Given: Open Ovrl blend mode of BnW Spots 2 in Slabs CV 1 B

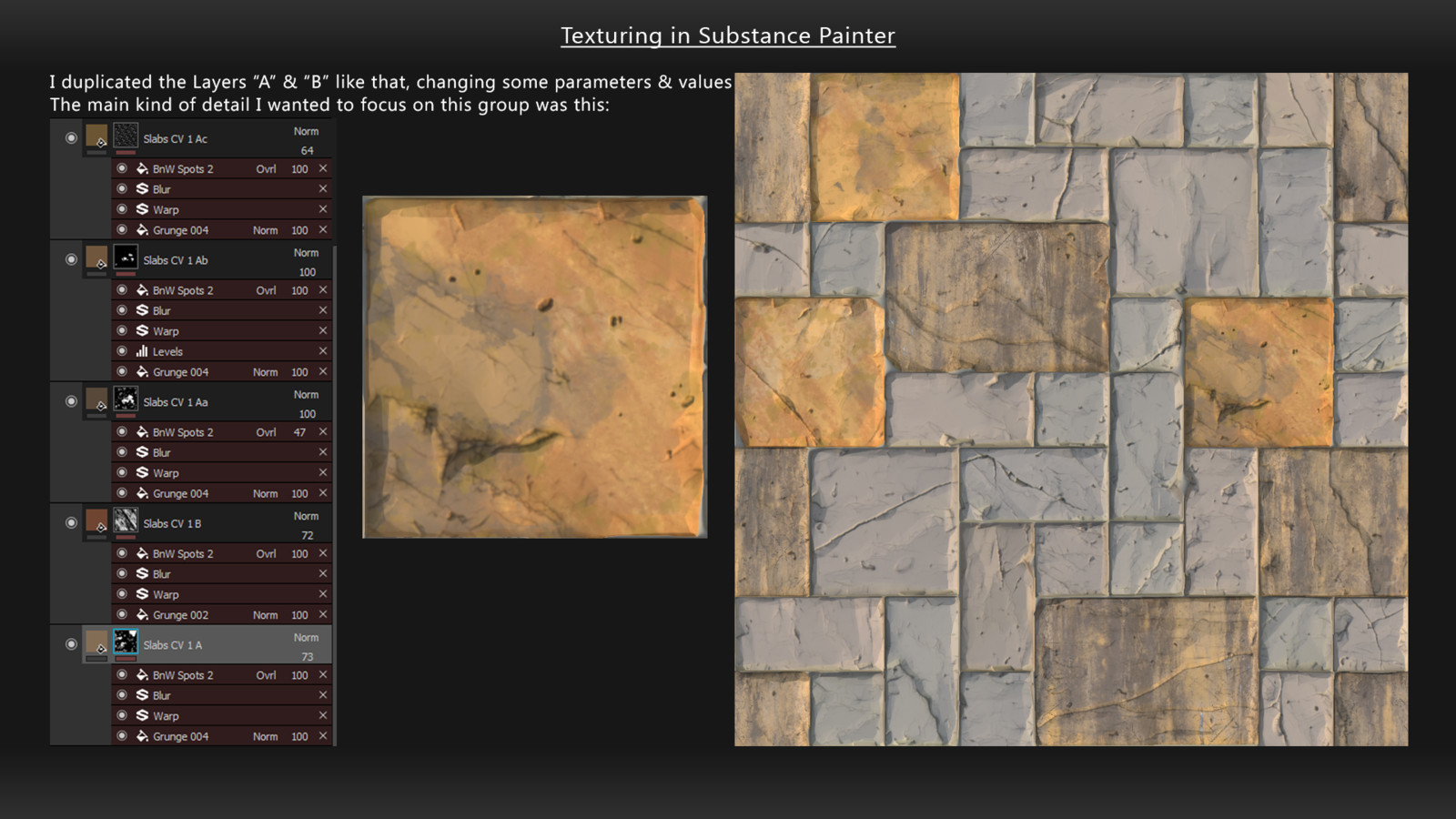Looking at the screenshot, I should pos(266,553).
